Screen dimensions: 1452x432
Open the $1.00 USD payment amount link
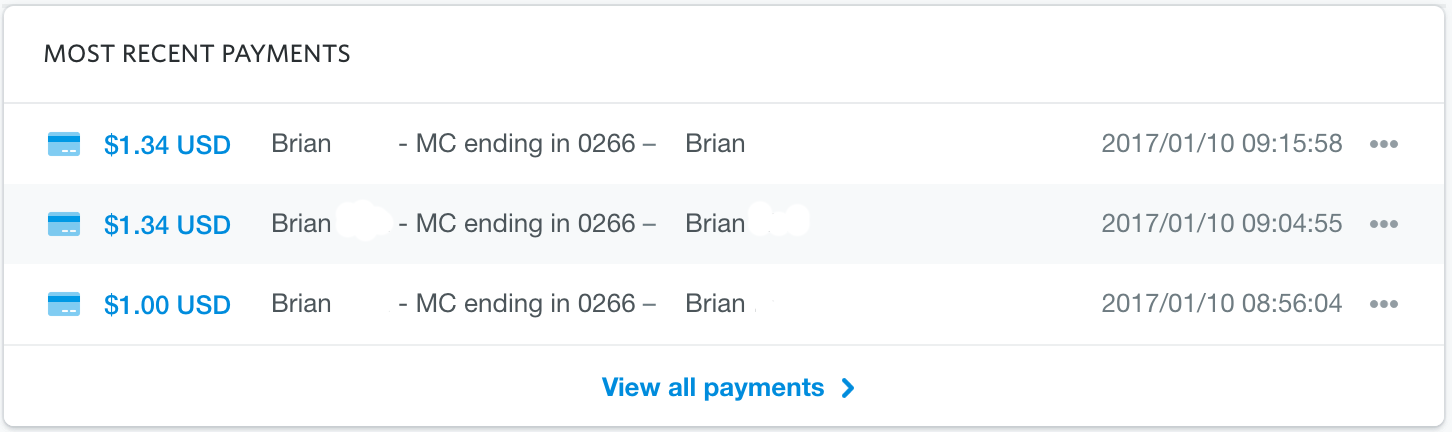coord(167,305)
